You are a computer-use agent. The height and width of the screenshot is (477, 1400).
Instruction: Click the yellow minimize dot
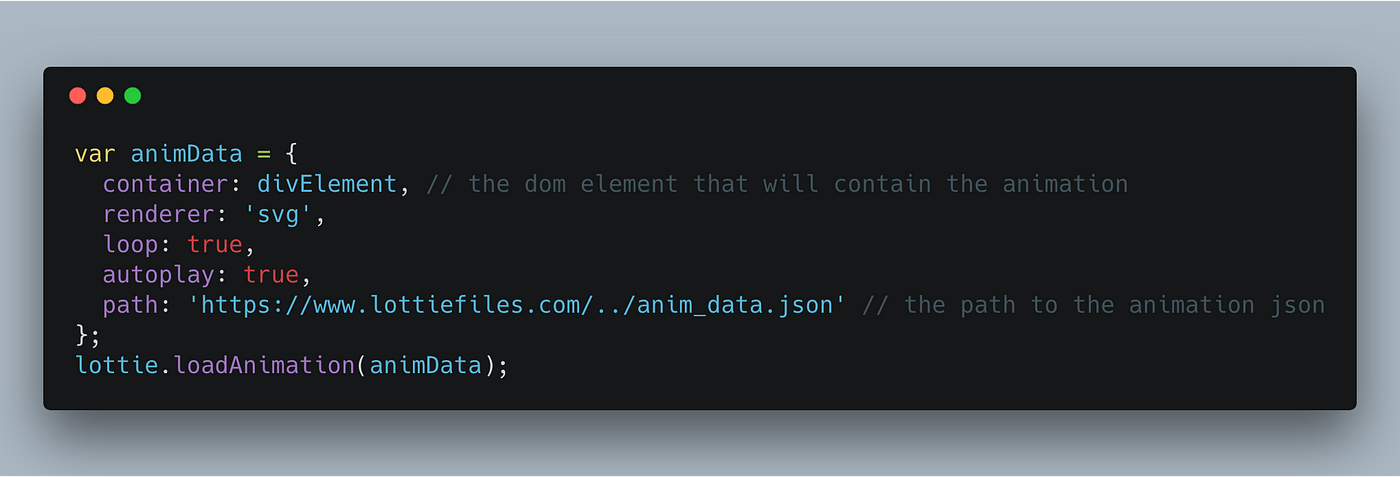pyautogui.click(x=105, y=96)
